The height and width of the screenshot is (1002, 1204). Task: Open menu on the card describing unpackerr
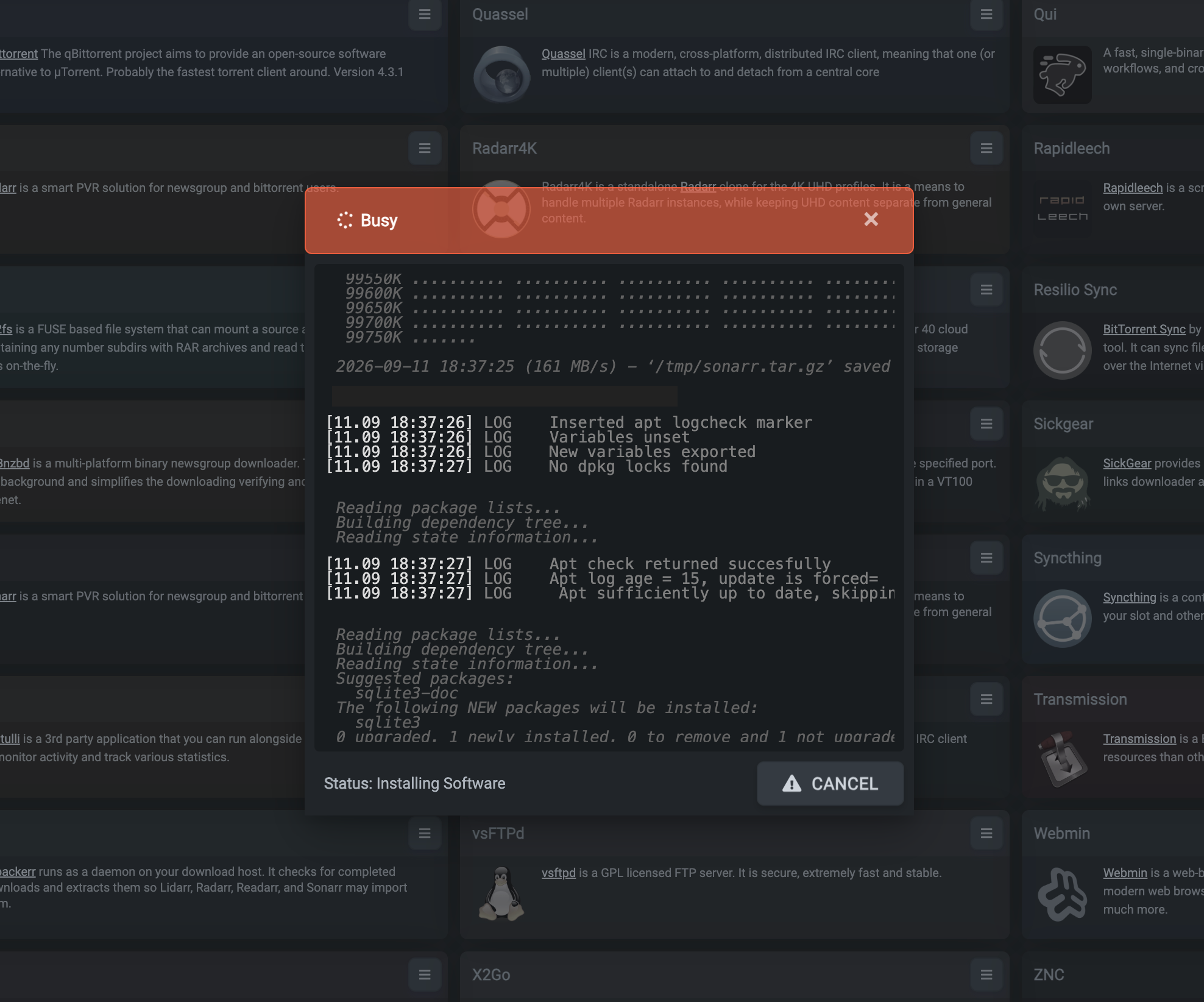pyautogui.click(x=425, y=833)
